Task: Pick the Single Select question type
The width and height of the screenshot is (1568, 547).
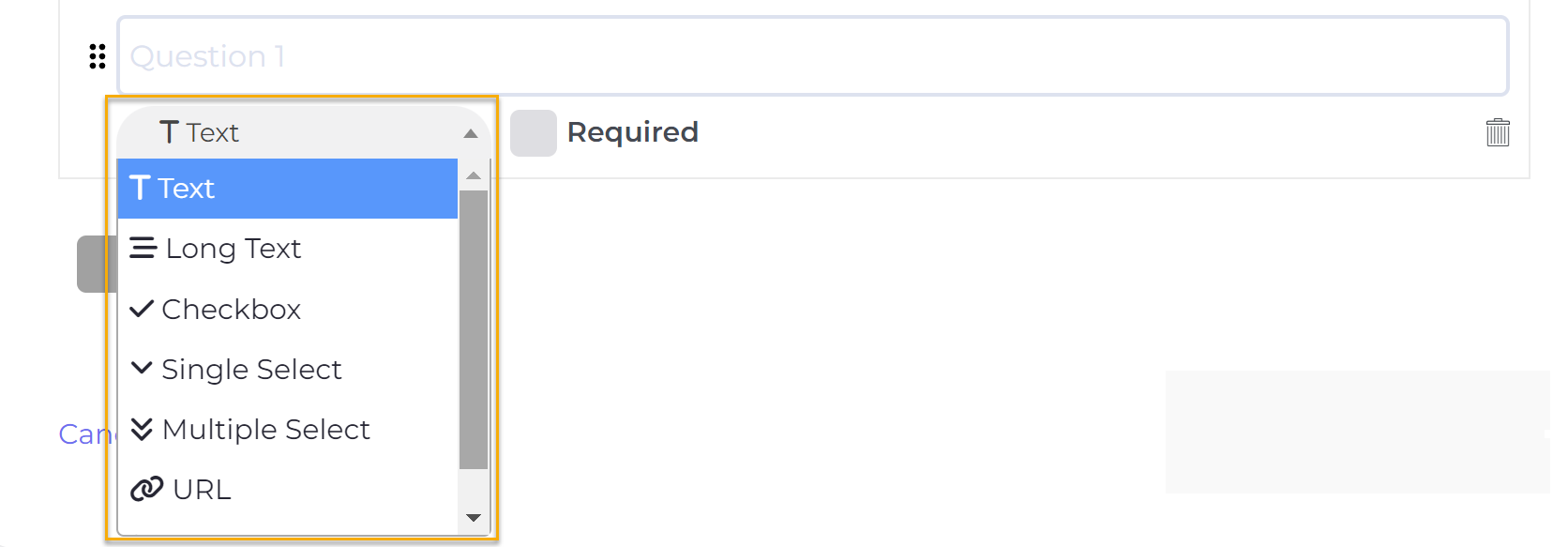Action: 251,370
